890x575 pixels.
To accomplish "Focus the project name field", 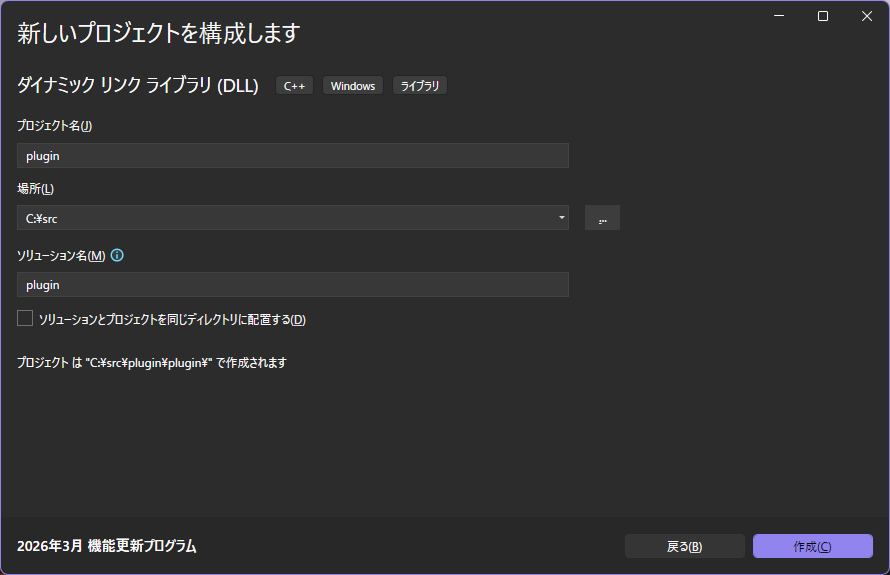I will pos(293,156).
